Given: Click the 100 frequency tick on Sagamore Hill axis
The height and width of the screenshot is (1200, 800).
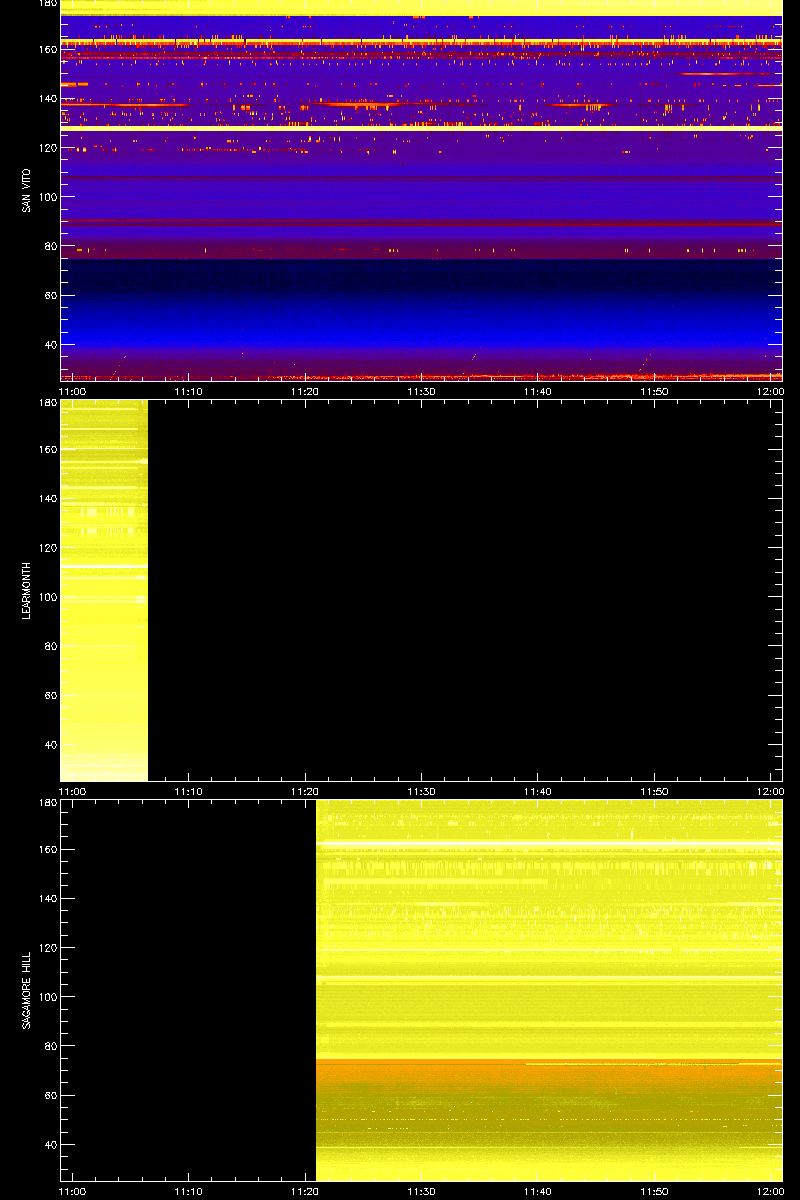Looking at the screenshot, I should tap(47, 997).
